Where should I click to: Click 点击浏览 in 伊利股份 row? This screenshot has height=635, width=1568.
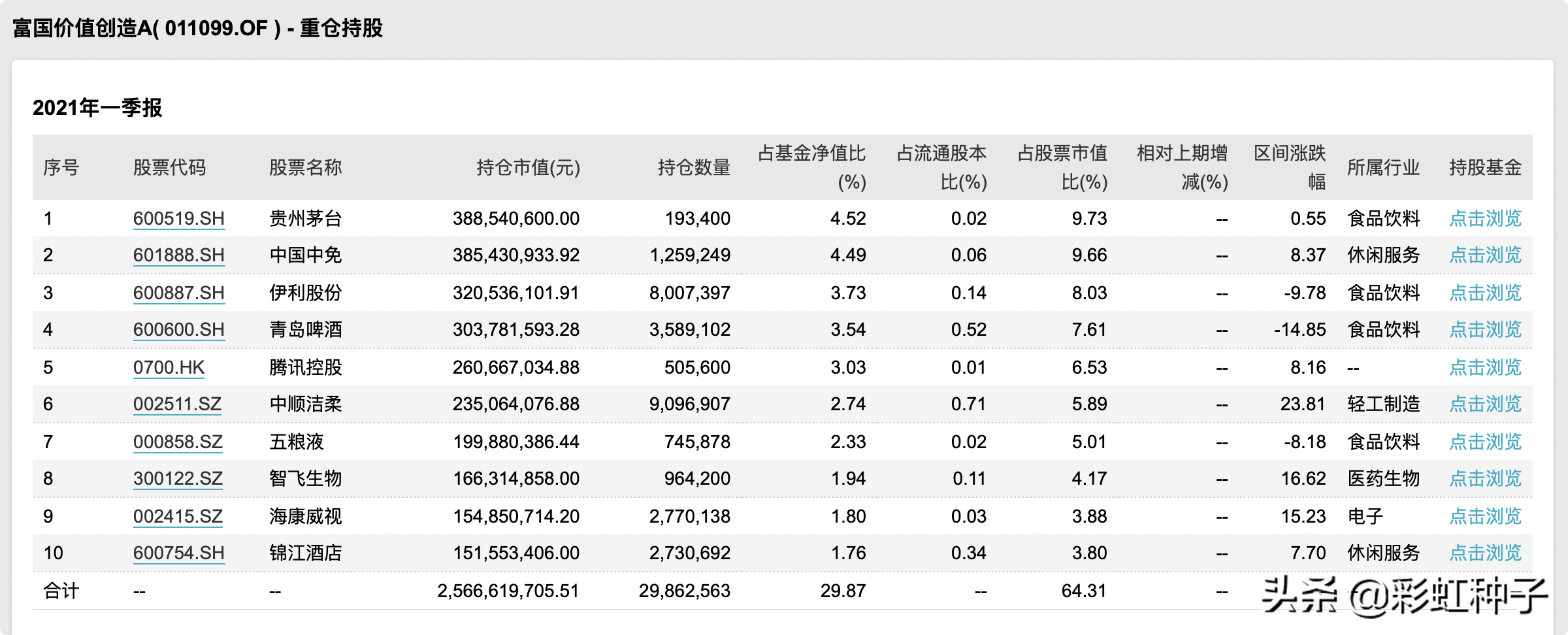click(1485, 293)
